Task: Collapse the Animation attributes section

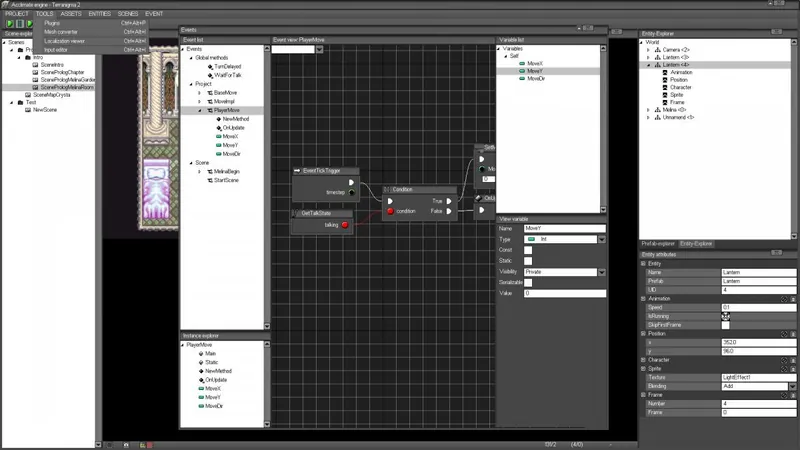Action: (x=643, y=298)
